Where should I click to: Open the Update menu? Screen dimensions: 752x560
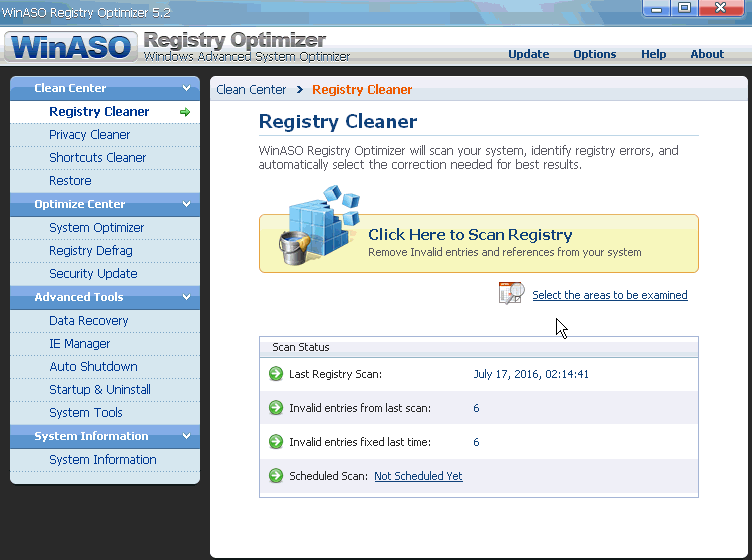[x=528, y=54]
